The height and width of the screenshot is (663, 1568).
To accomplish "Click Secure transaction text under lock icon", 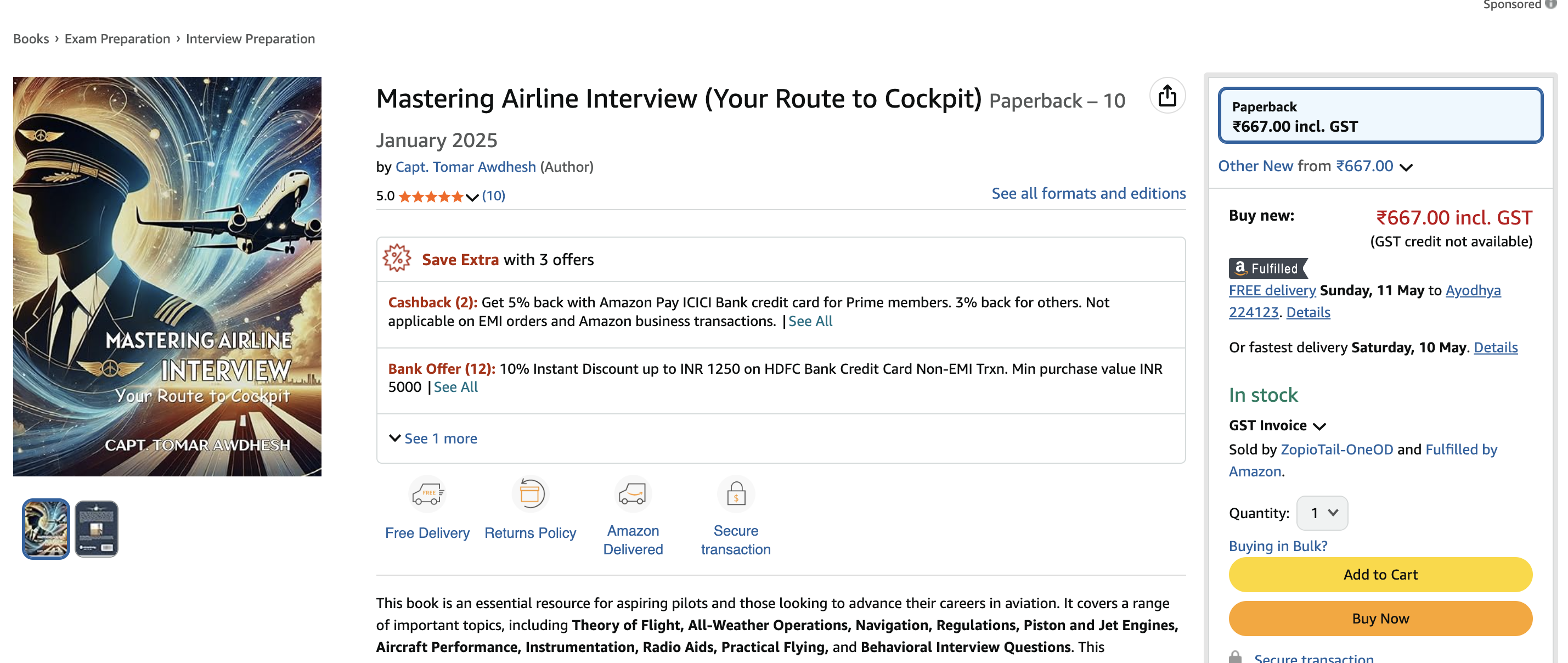I will [735, 540].
